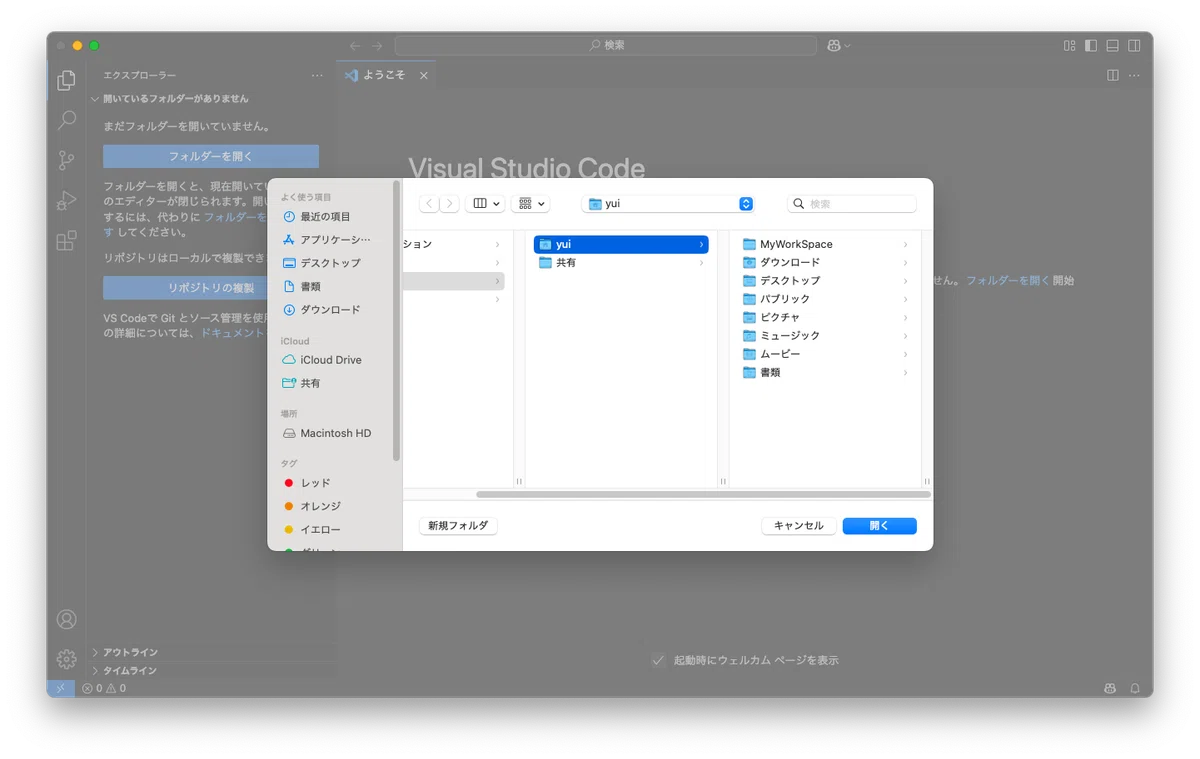Go back in the file dialog
The image size is (1200, 759).
click(429, 203)
